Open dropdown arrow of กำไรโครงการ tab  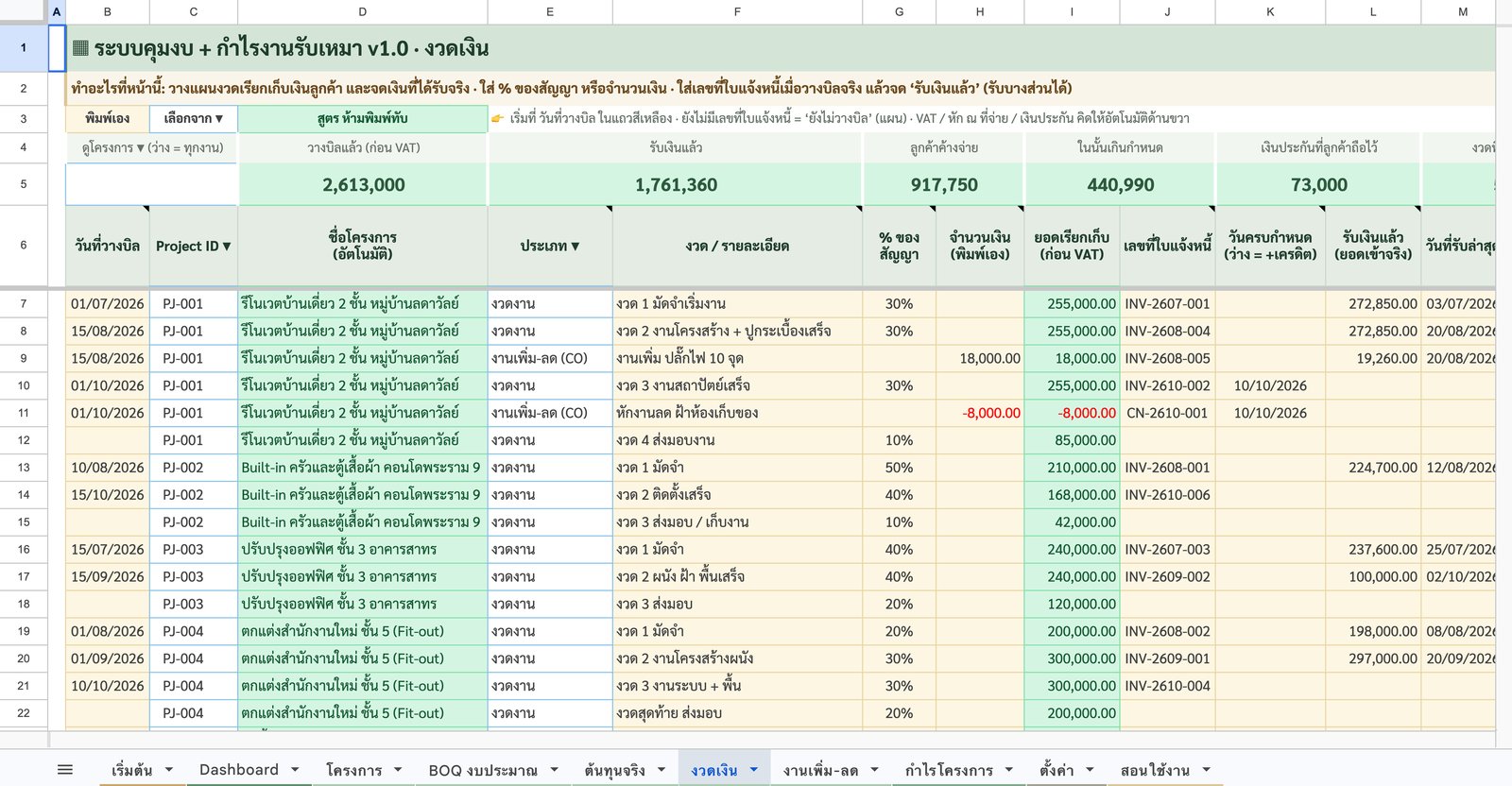(1009, 770)
